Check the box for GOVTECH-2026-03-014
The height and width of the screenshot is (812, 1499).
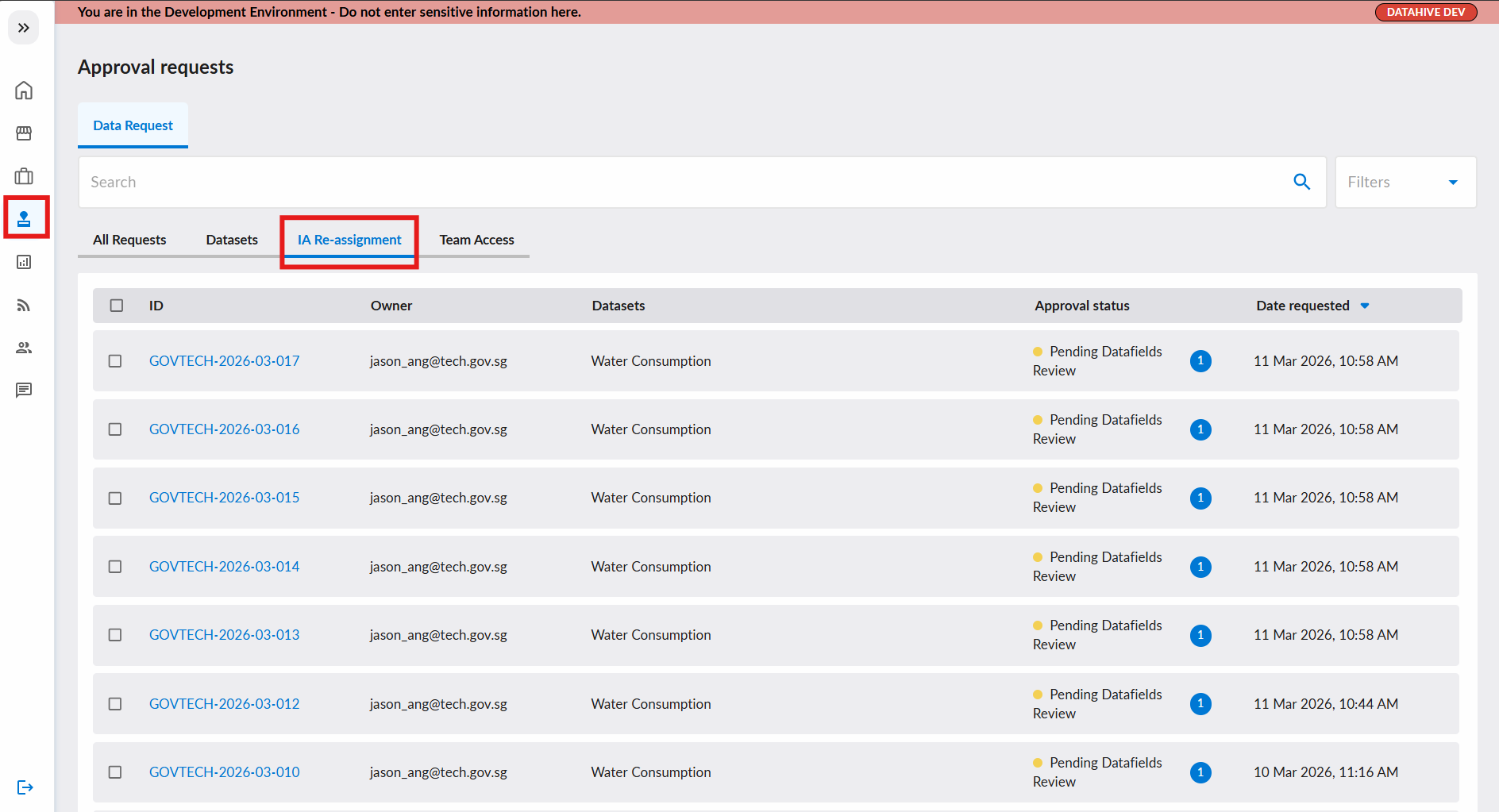[x=115, y=567]
